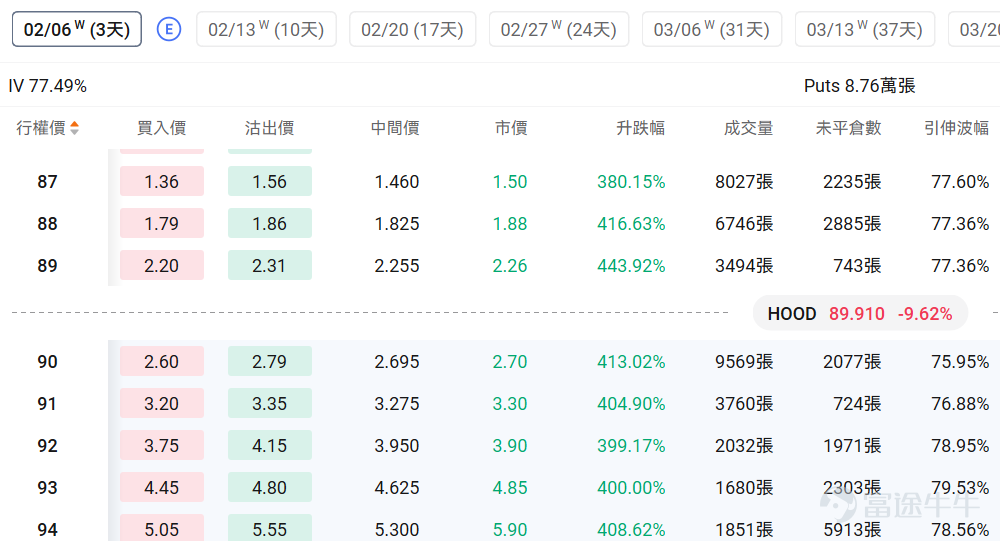The image size is (1000, 541).
Task: Click the 443.92% change value
Action: coord(631,265)
